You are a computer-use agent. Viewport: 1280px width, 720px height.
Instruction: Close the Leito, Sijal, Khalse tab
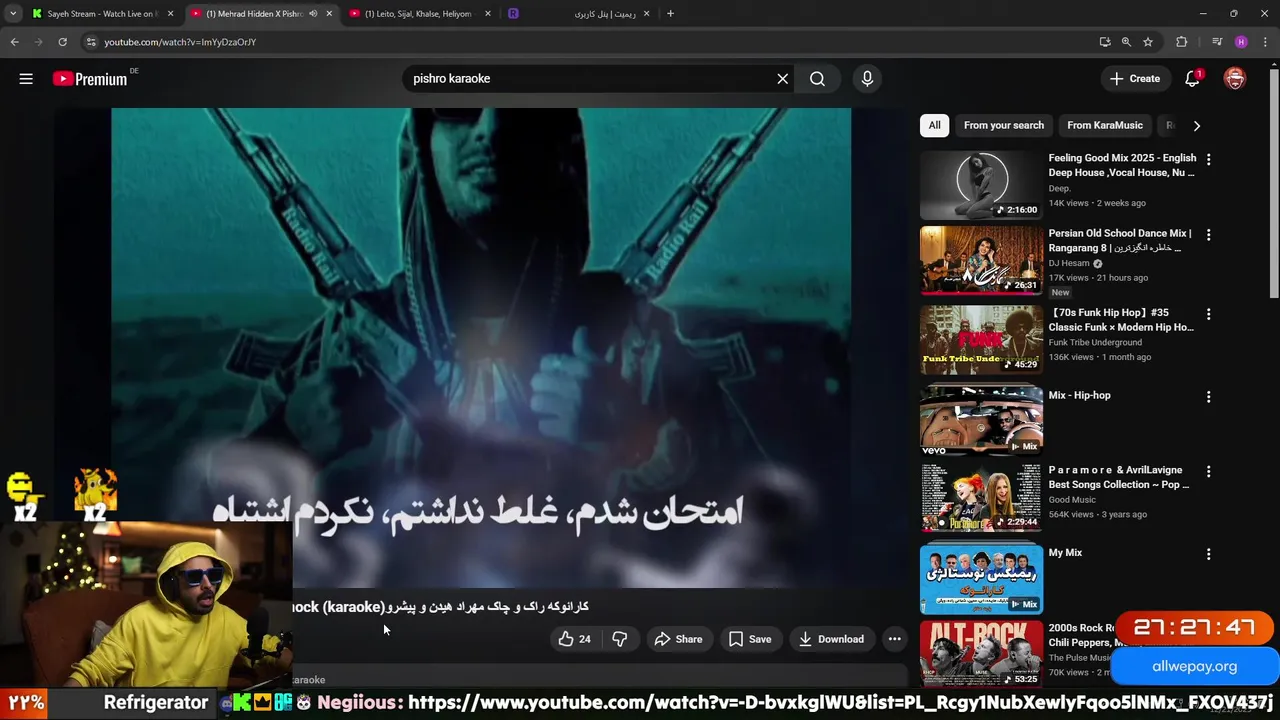point(488,14)
